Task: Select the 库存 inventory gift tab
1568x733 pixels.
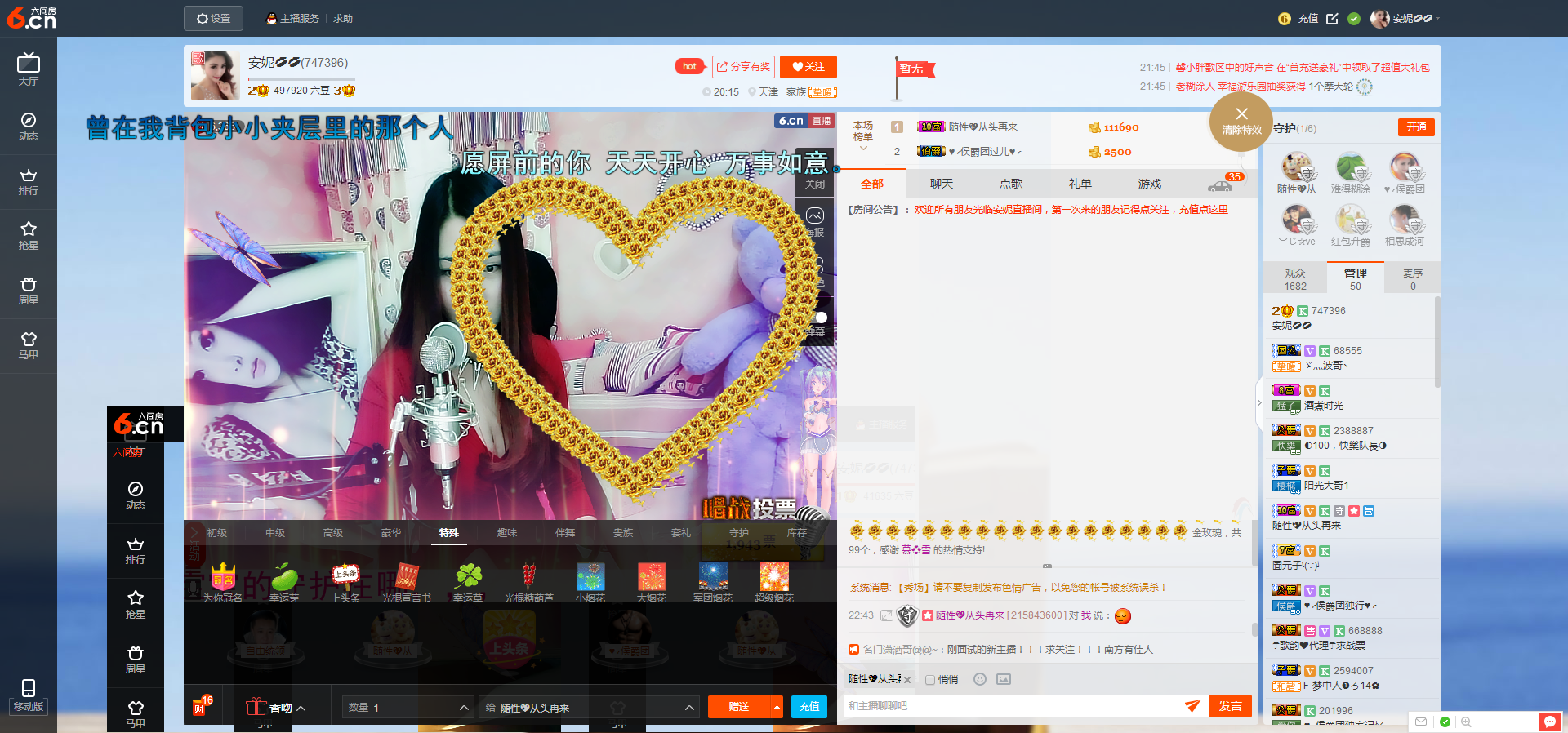Action: (796, 532)
